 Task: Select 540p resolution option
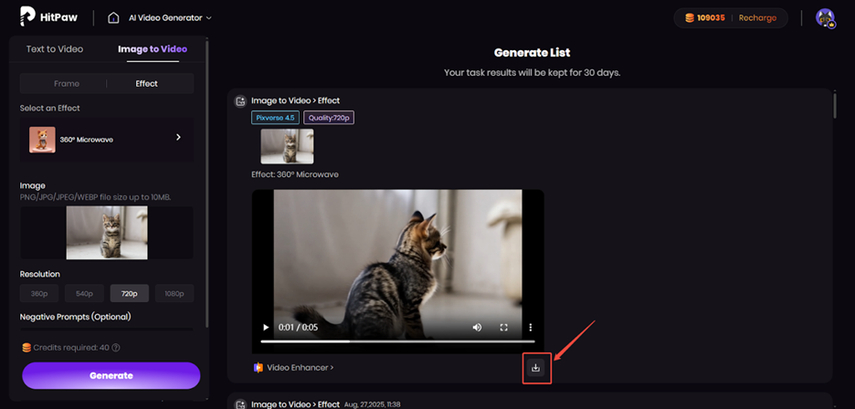pos(85,293)
